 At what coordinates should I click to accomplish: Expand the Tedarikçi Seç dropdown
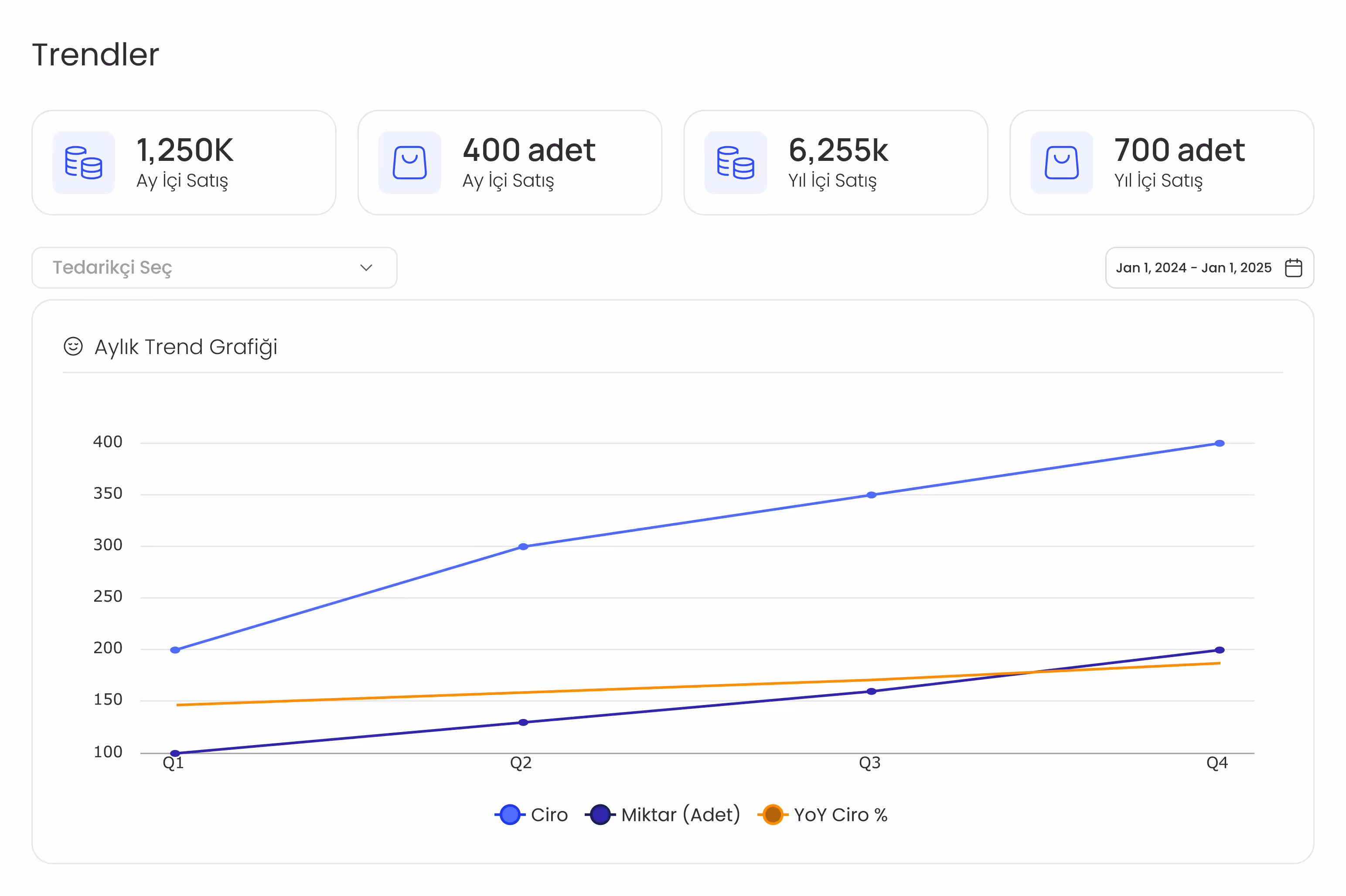pyautogui.click(x=214, y=267)
